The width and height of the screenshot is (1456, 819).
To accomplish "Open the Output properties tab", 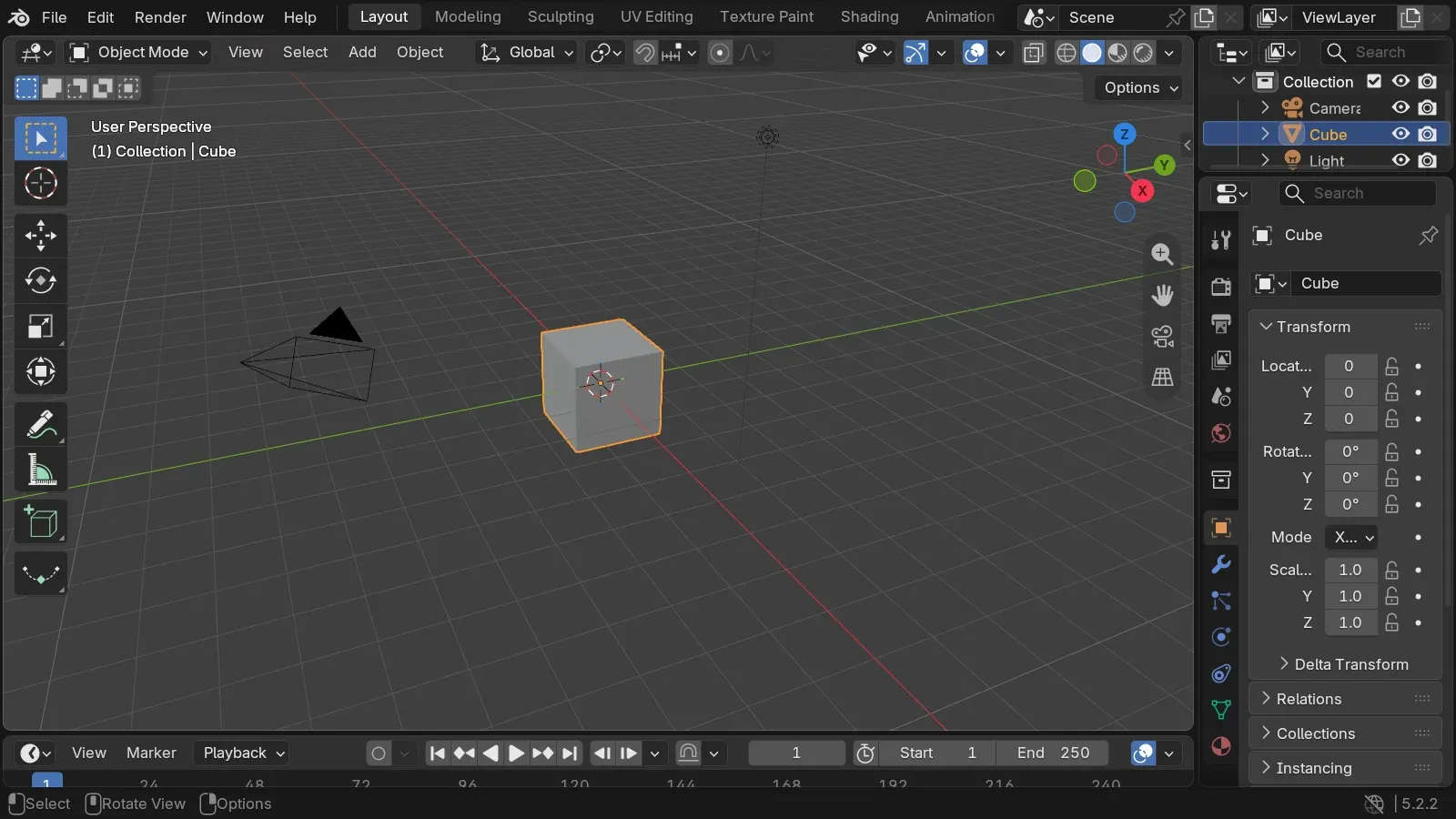I will (1221, 324).
